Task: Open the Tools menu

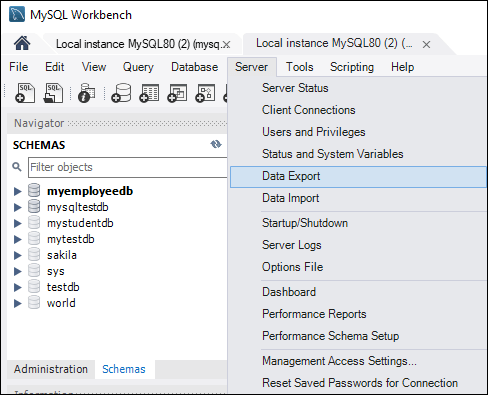Action: [300, 67]
